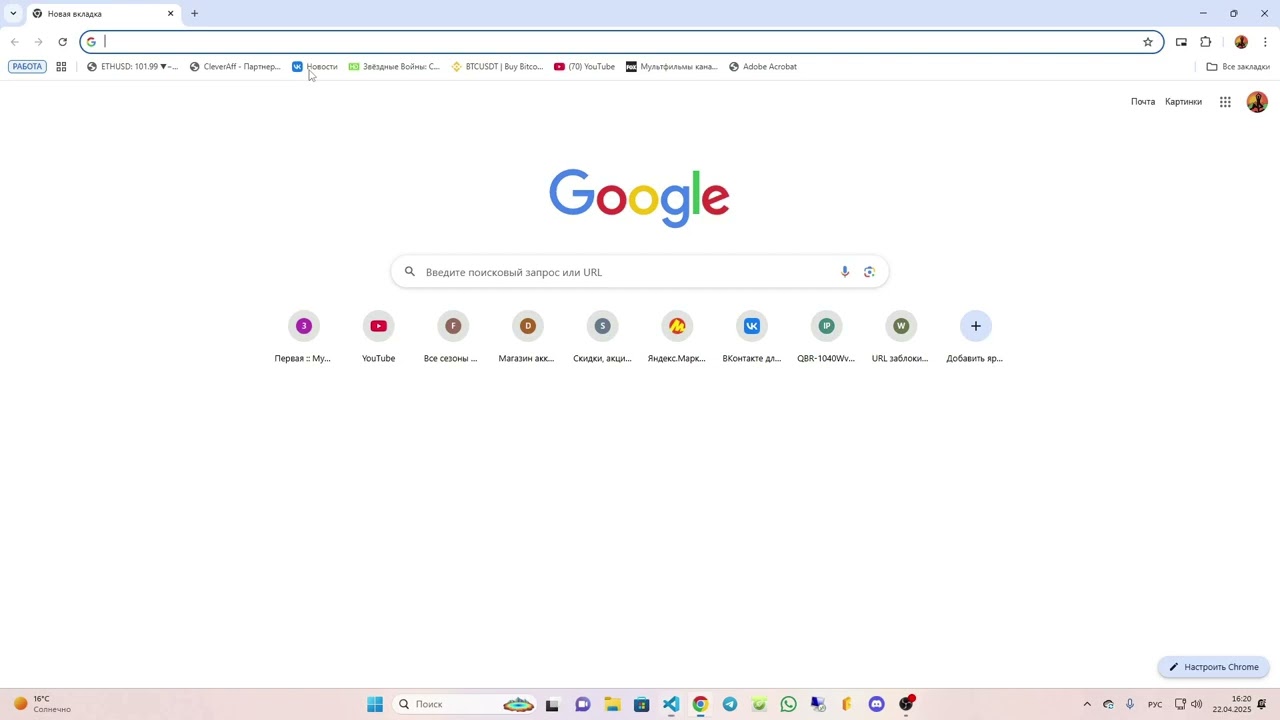Open the Adobe Acrobat bookmark
Image resolution: width=1280 pixels, height=720 pixels.
click(763, 67)
